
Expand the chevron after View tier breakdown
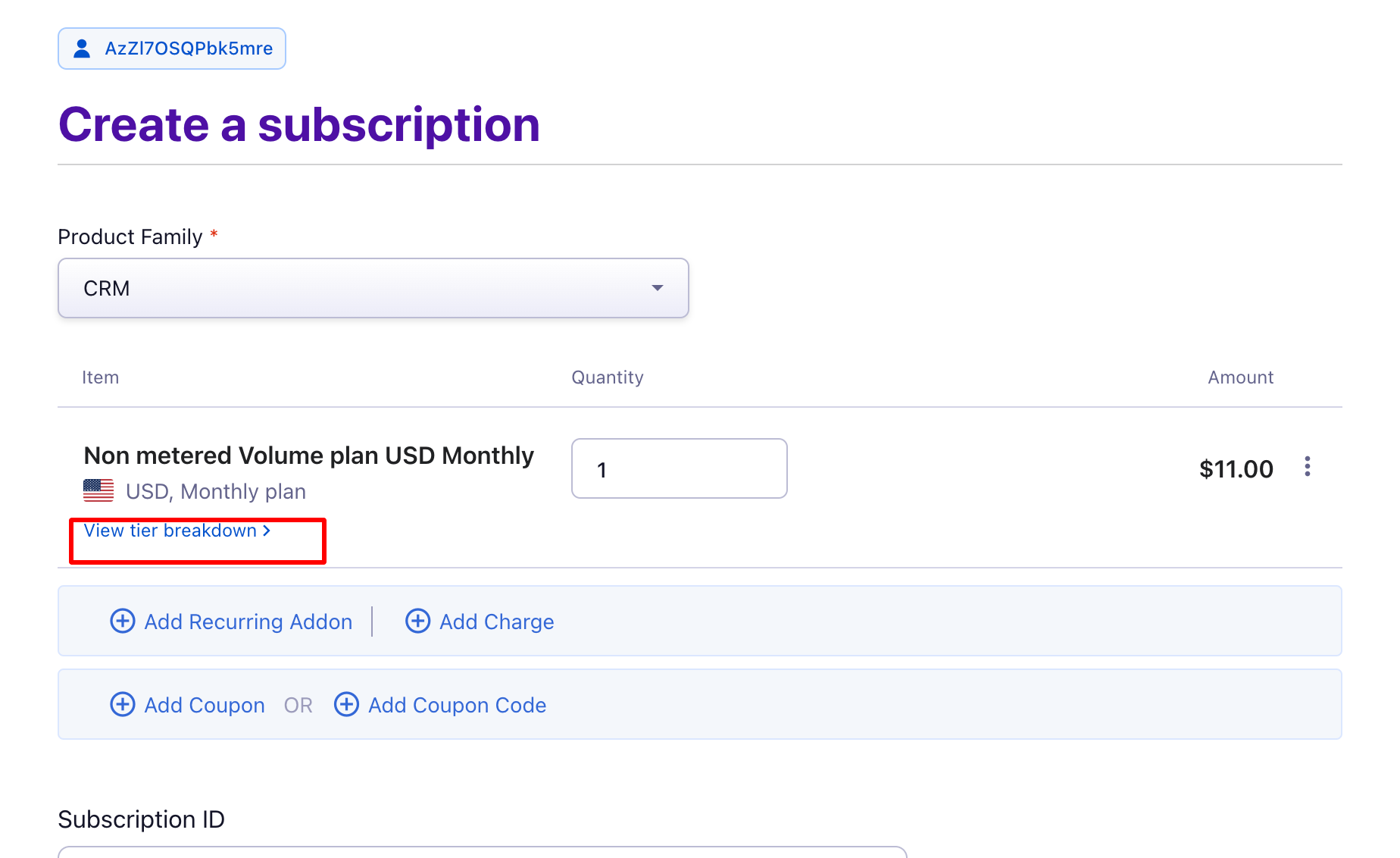tap(267, 531)
